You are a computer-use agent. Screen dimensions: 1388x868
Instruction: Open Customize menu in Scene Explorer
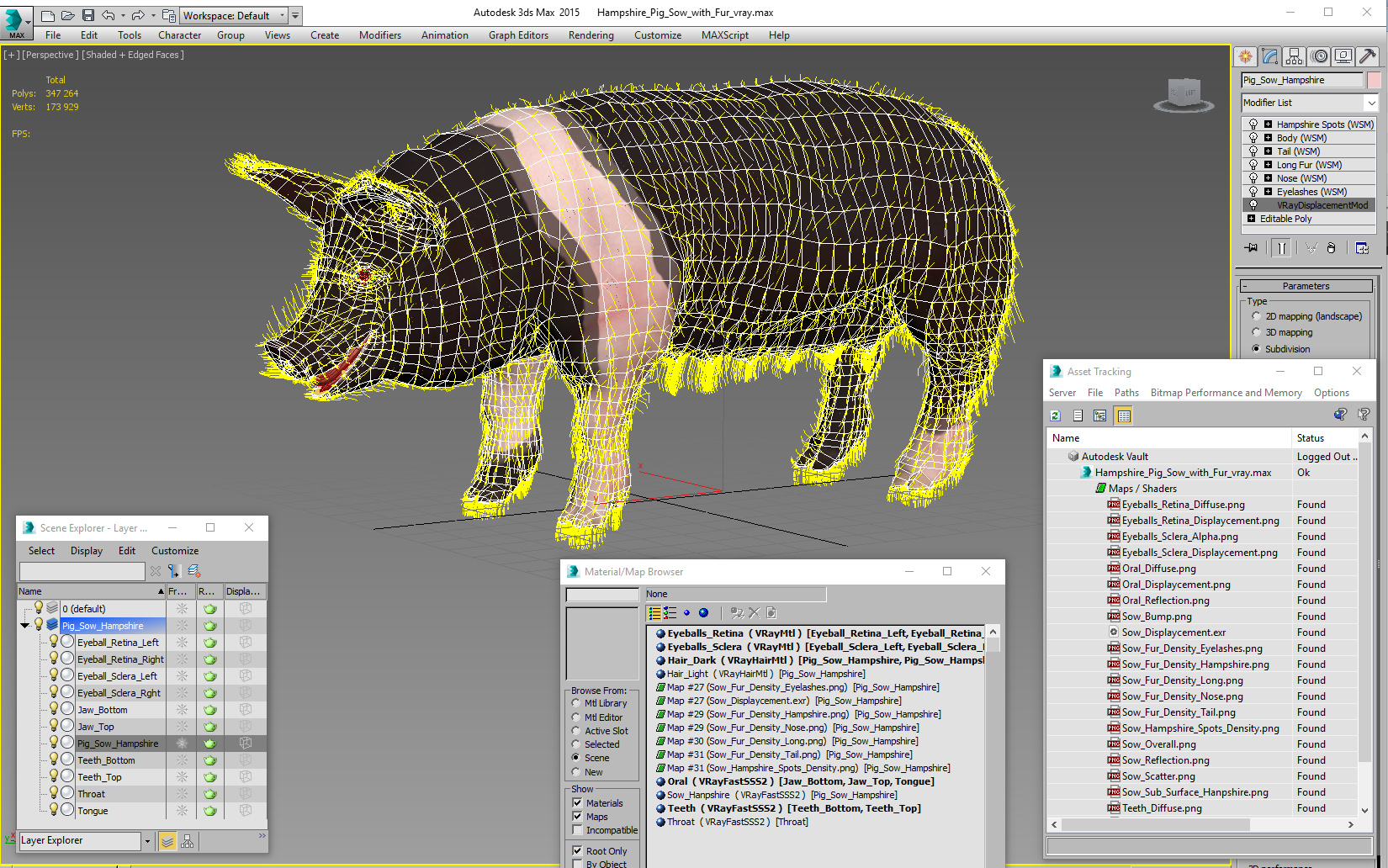(x=175, y=551)
